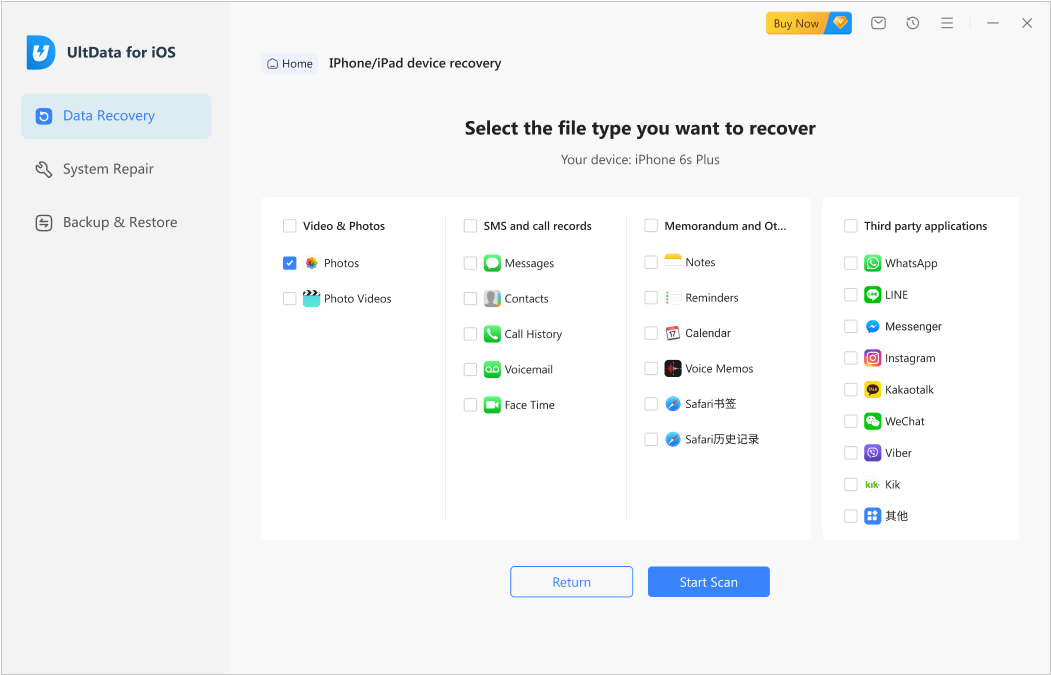1051x675 pixels.
Task: Click the Messenger label text
Action: [913, 326]
